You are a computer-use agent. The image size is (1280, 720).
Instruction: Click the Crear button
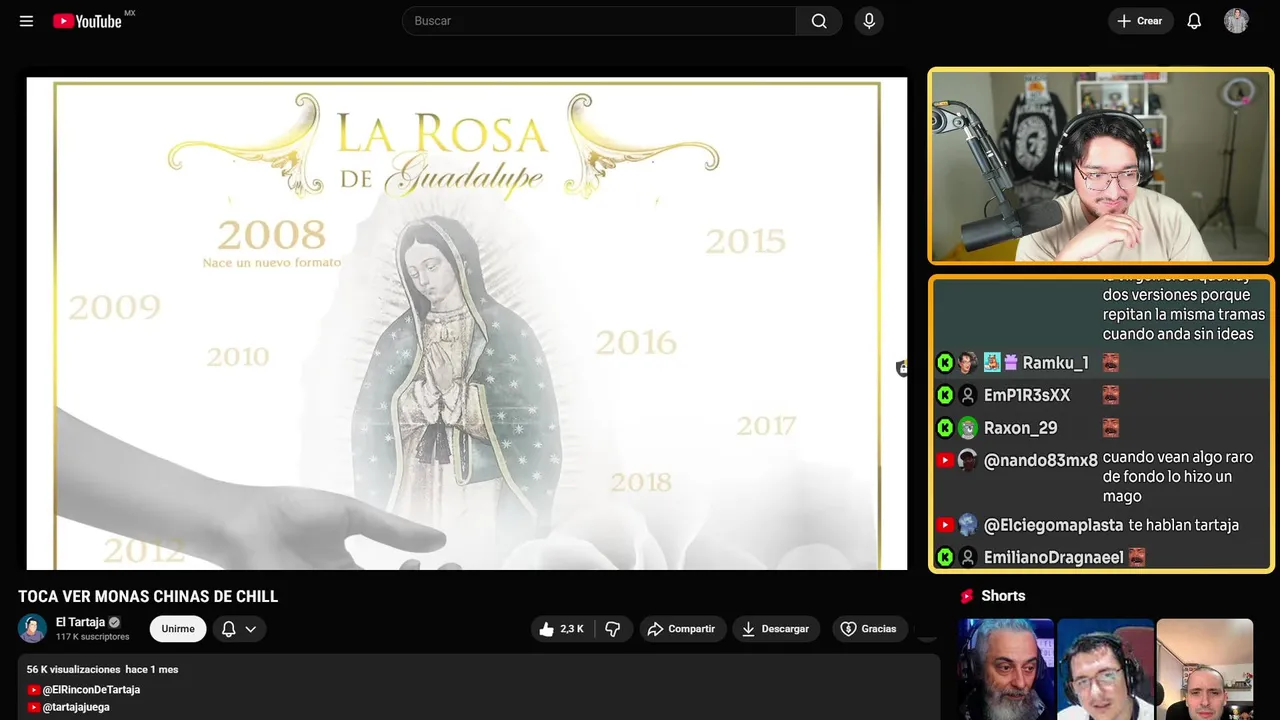1140,21
